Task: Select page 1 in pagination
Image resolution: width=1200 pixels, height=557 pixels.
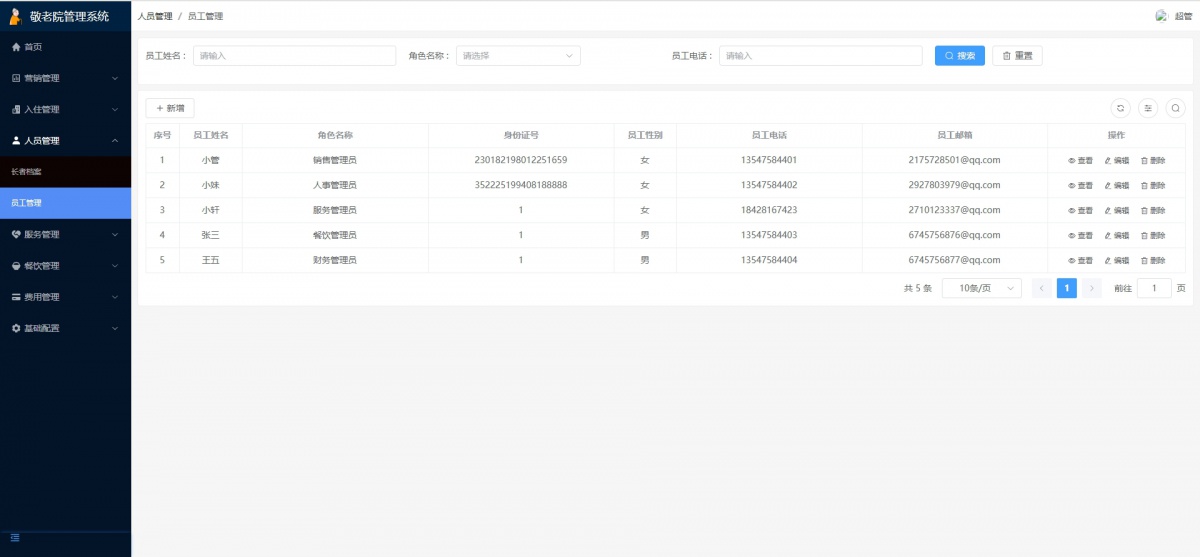Action: pos(1067,288)
